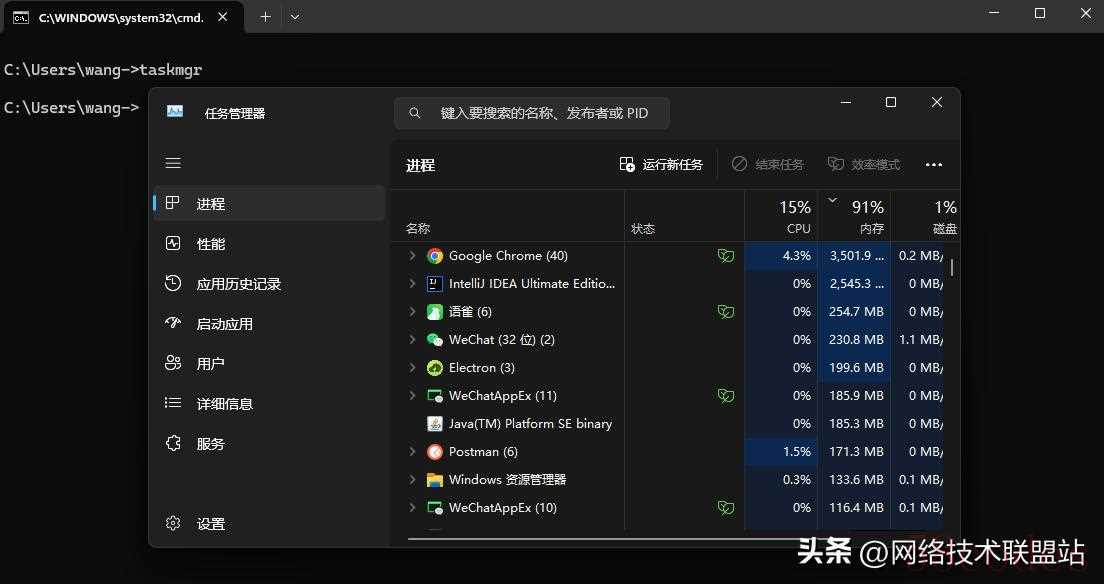Click the 运行新任务 button
The width and height of the screenshot is (1104, 584).
pos(661,165)
